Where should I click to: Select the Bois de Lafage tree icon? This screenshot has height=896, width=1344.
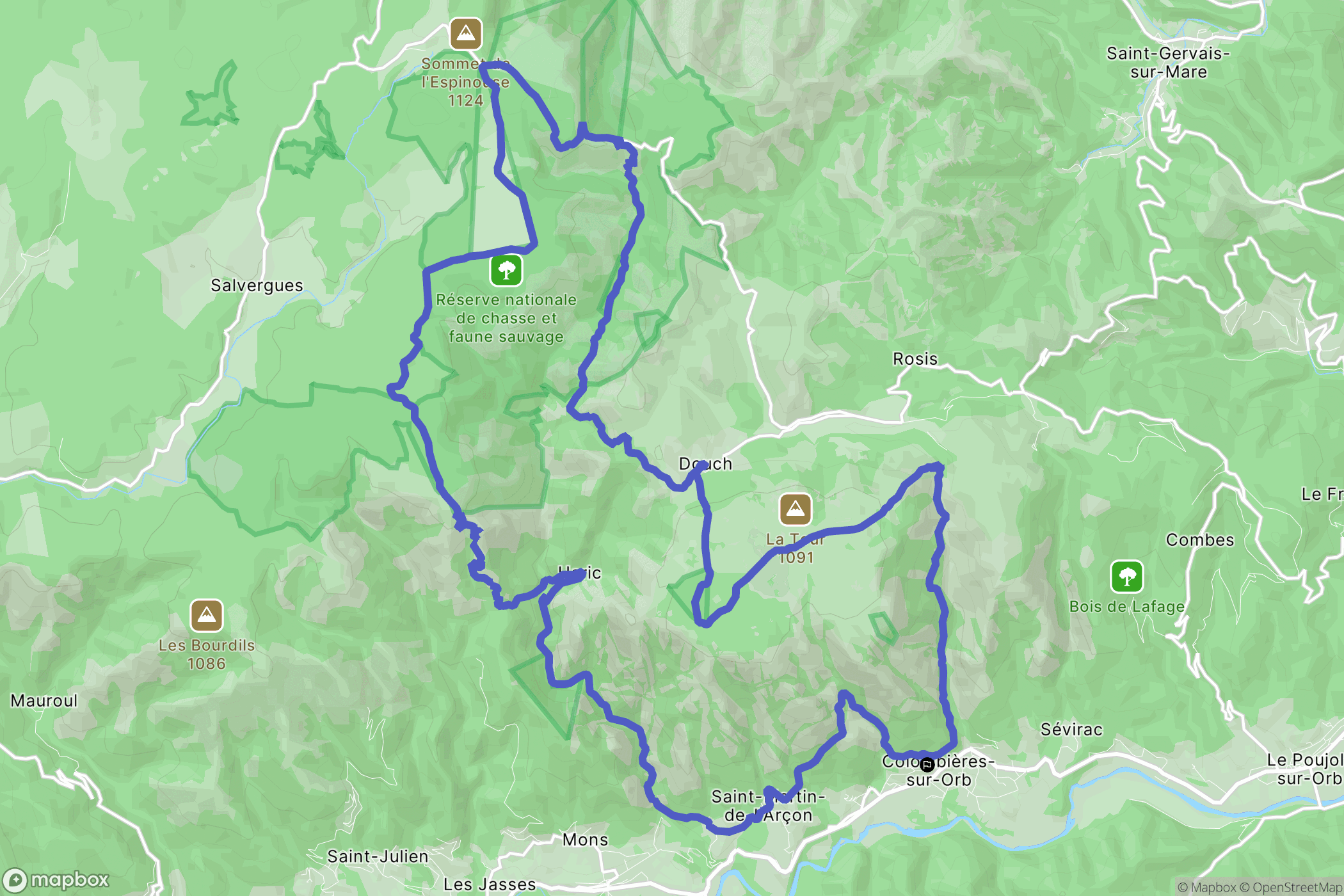click(1127, 577)
